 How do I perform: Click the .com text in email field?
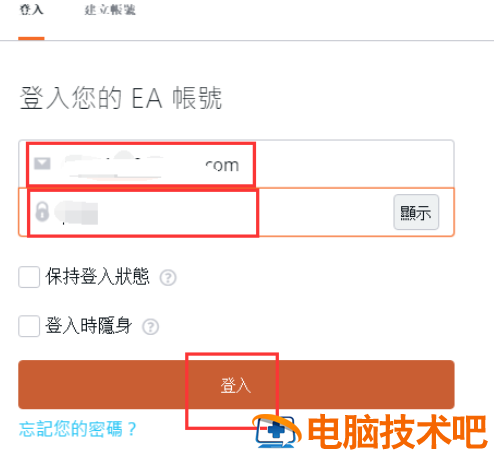[x=222, y=165]
